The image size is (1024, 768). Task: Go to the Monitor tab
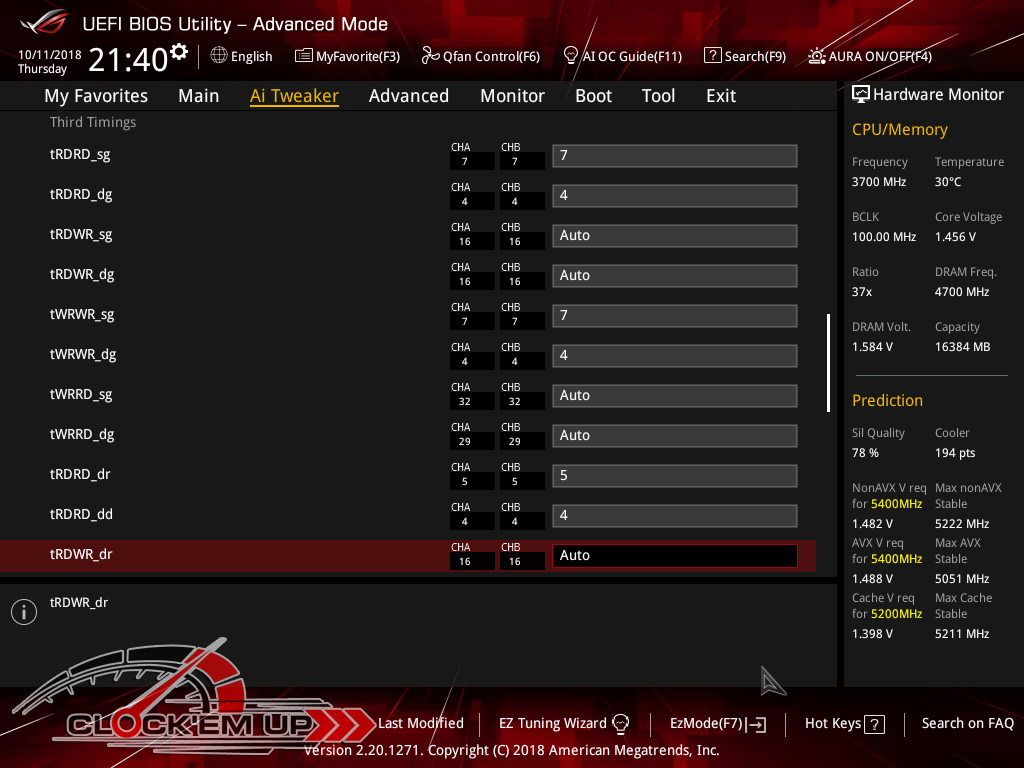(x=512, y=96)
